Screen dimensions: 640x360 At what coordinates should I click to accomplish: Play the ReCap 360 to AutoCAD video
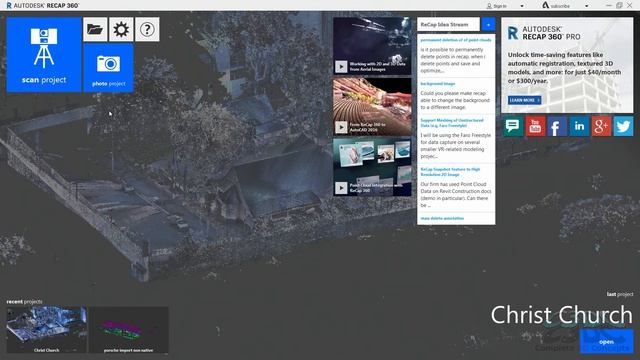coord(341,127)
